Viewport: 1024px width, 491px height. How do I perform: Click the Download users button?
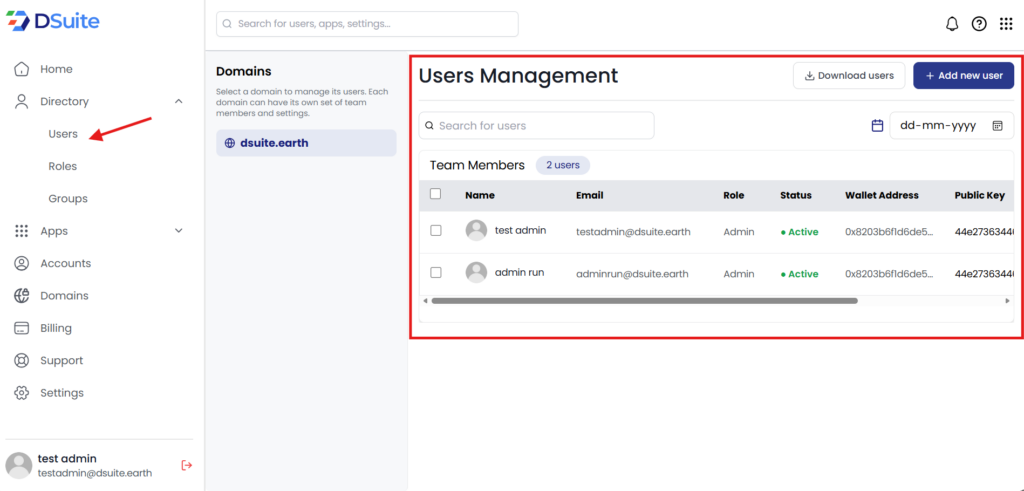(x=849, y=76)
